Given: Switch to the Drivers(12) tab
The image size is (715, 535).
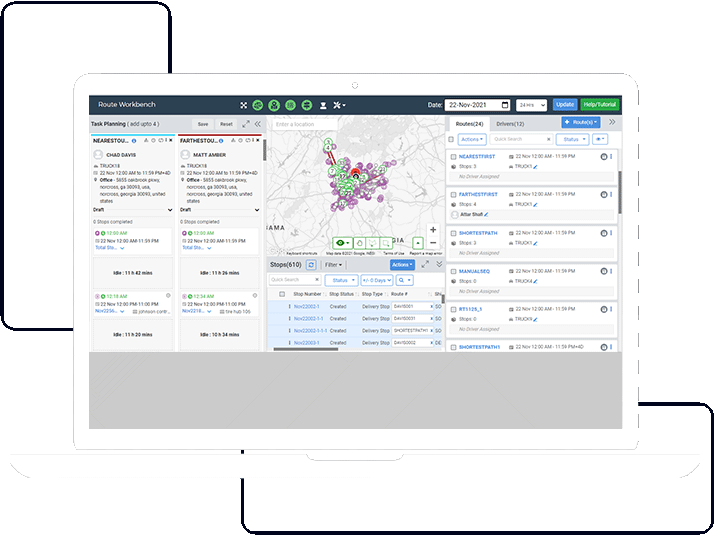Looking at the screenshot, I should (511, 123).
